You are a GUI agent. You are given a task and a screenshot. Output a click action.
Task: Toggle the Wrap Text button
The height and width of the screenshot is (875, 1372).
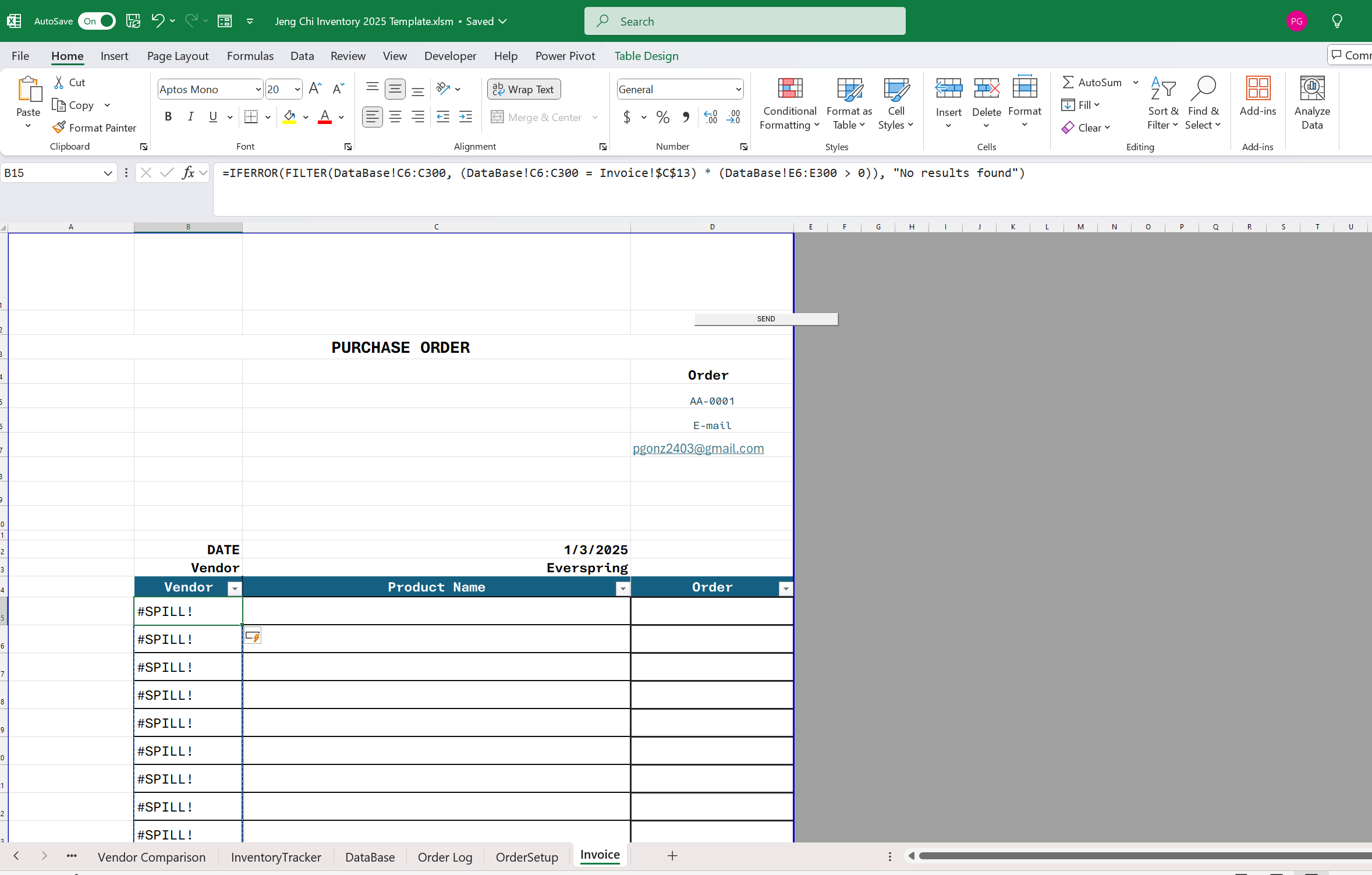click(523, 89)
